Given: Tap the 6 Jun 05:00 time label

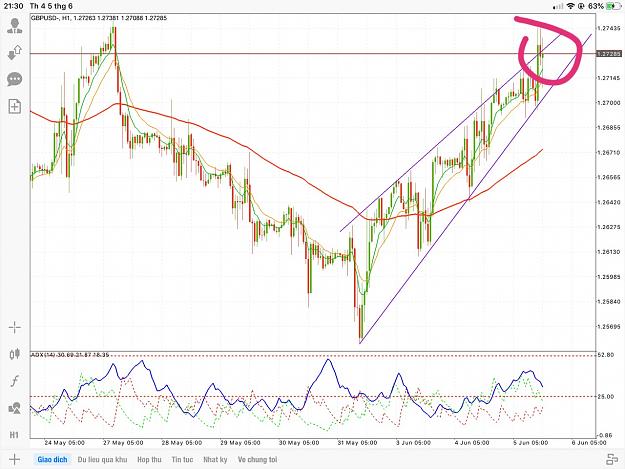Looking at the screenshot, I should pyautogui.click(x=589, y=443).
